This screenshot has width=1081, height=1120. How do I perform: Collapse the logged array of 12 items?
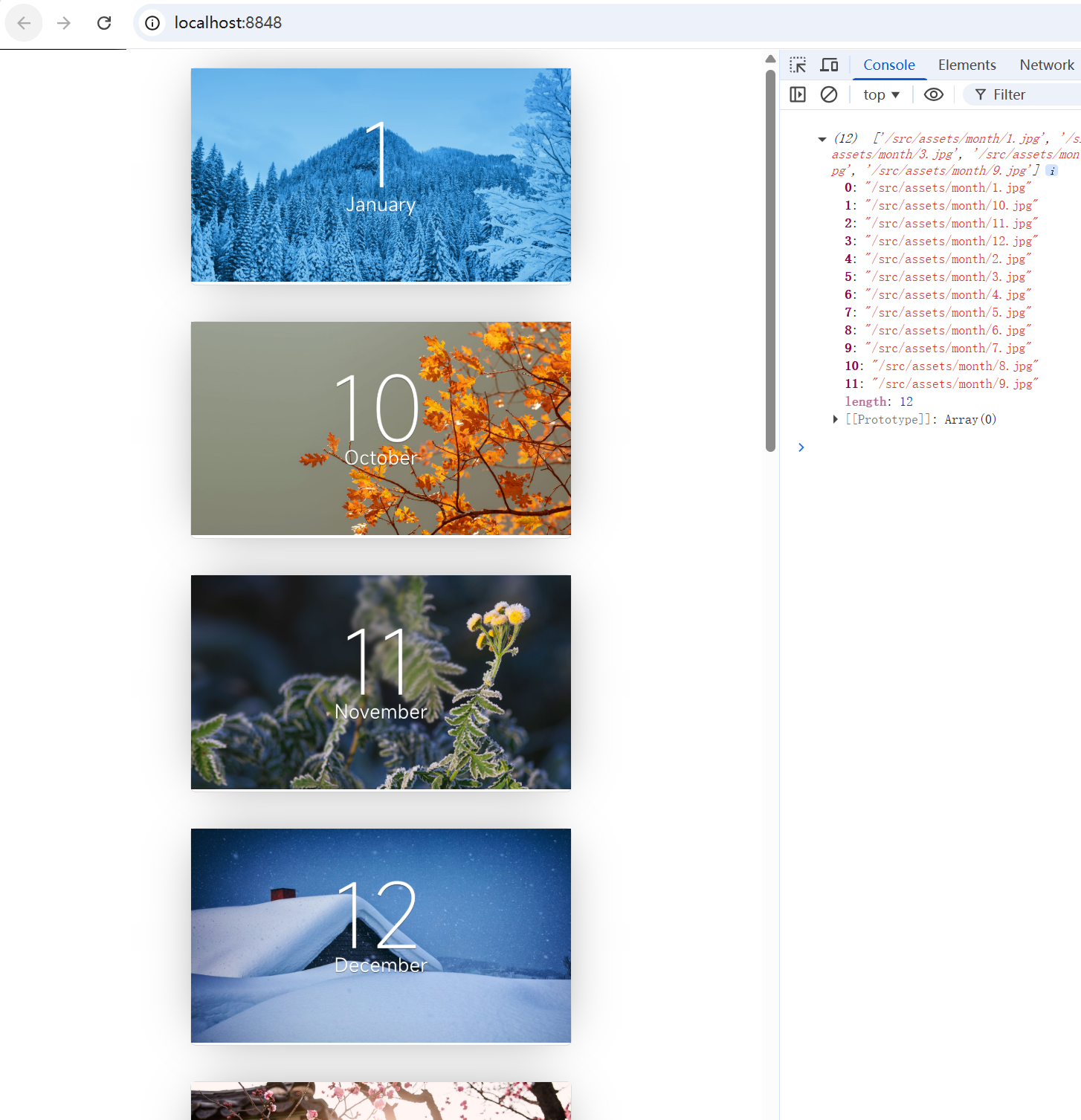822,139
